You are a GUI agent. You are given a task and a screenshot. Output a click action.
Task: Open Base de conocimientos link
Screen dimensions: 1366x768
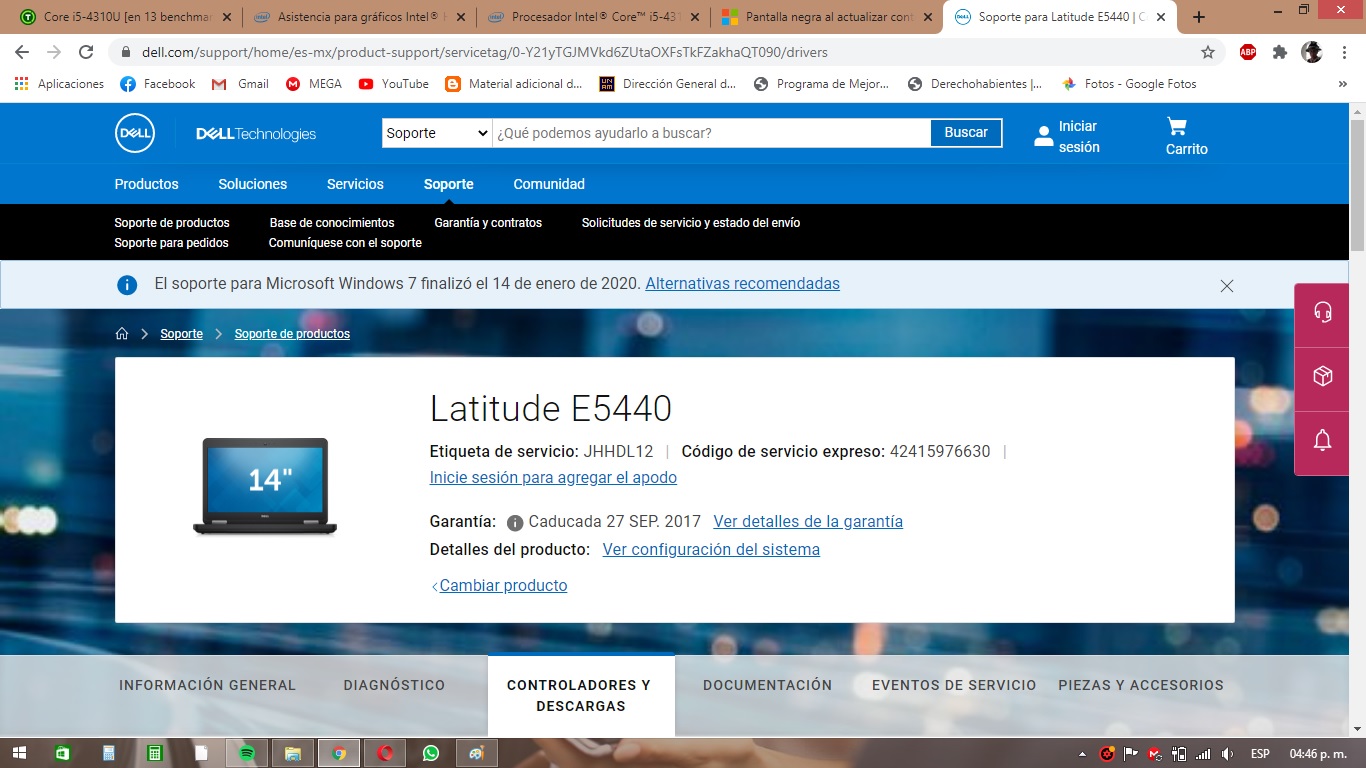[x=332, y=223]
